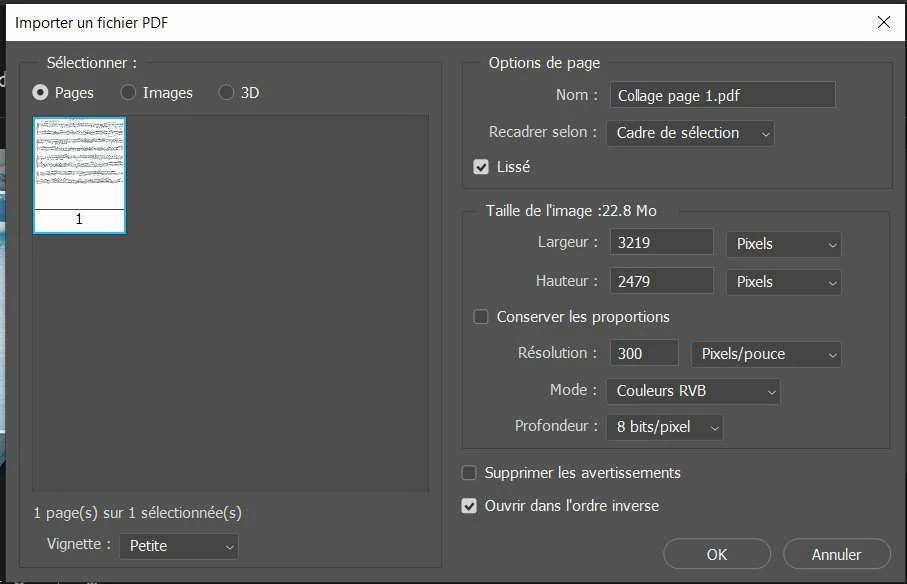
Task: Open the Profondeur dropdown '8 bits/pixel'
Action: 665,427
